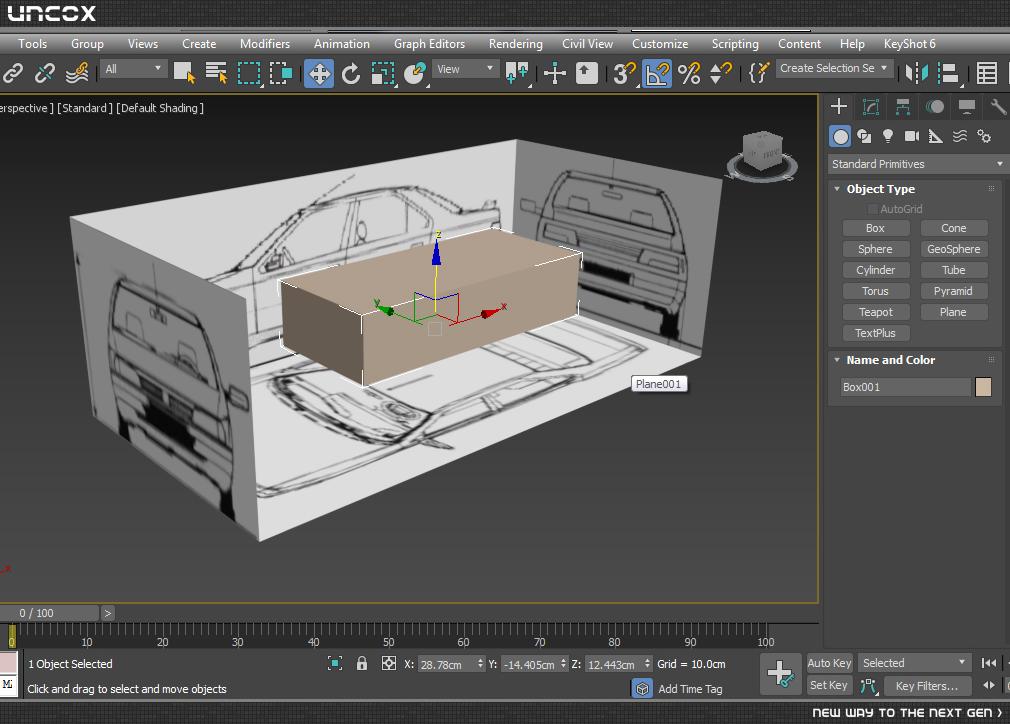Switch to Display command panel tab
The image size is (1010, 724).
[x=966, y=106]
